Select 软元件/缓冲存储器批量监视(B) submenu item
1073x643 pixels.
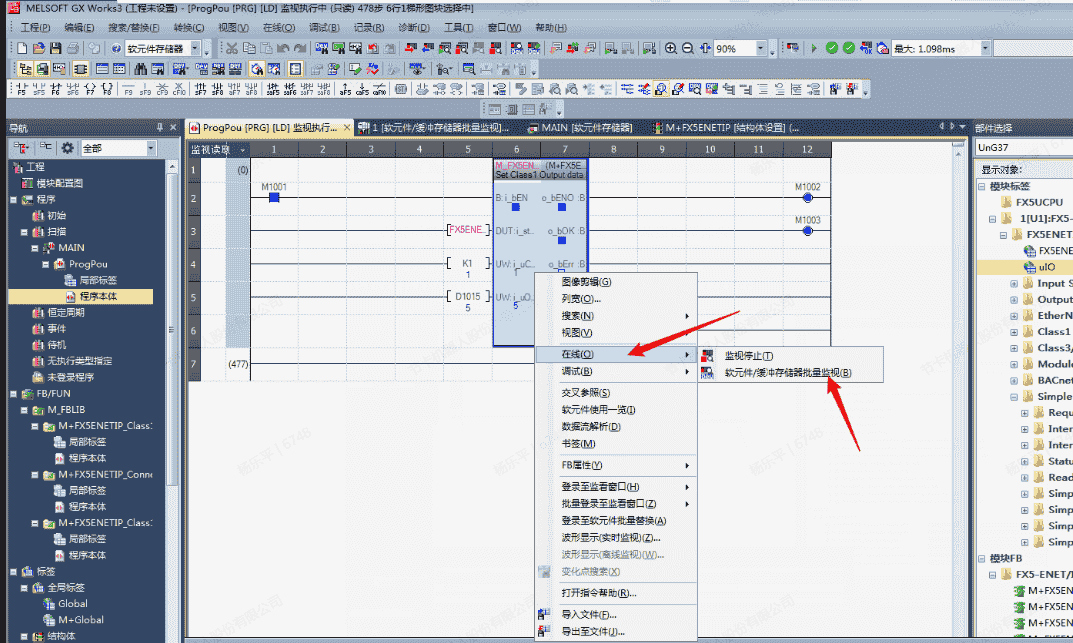(x=788, y=373)
